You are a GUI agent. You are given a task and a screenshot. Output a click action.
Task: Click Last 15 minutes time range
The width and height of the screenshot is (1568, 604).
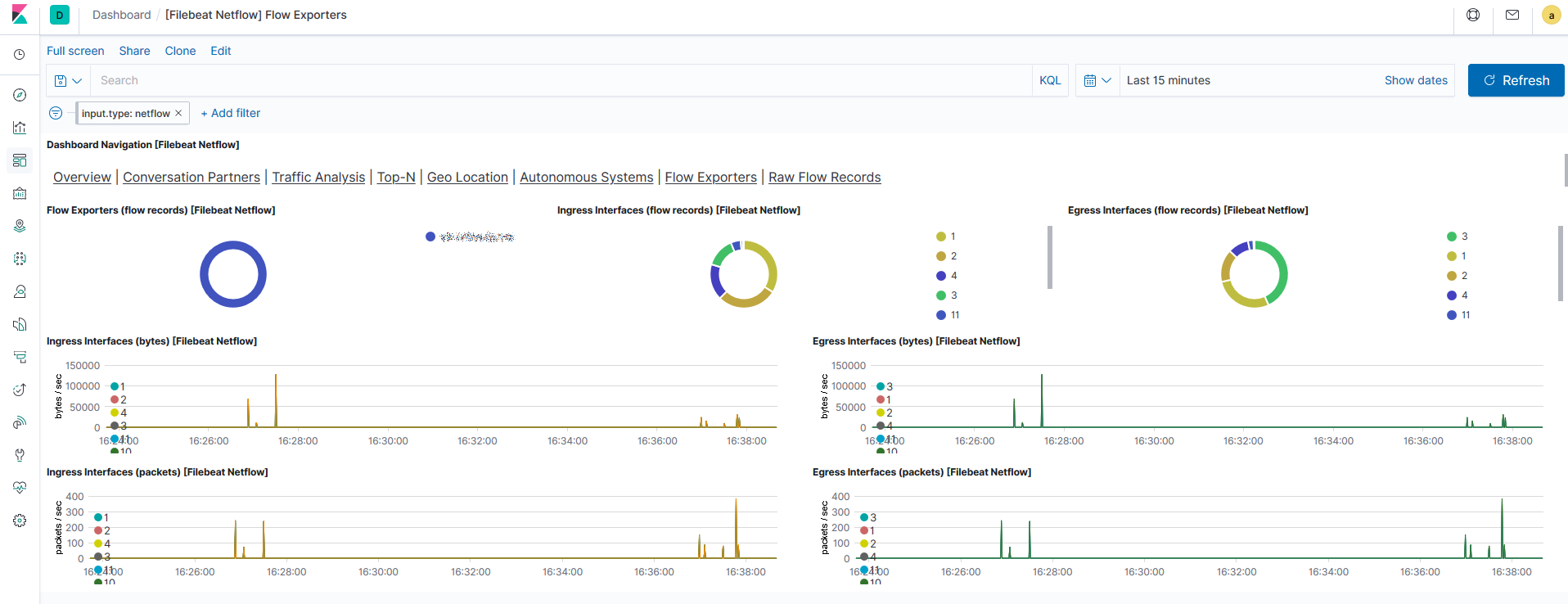(1168, 80)
